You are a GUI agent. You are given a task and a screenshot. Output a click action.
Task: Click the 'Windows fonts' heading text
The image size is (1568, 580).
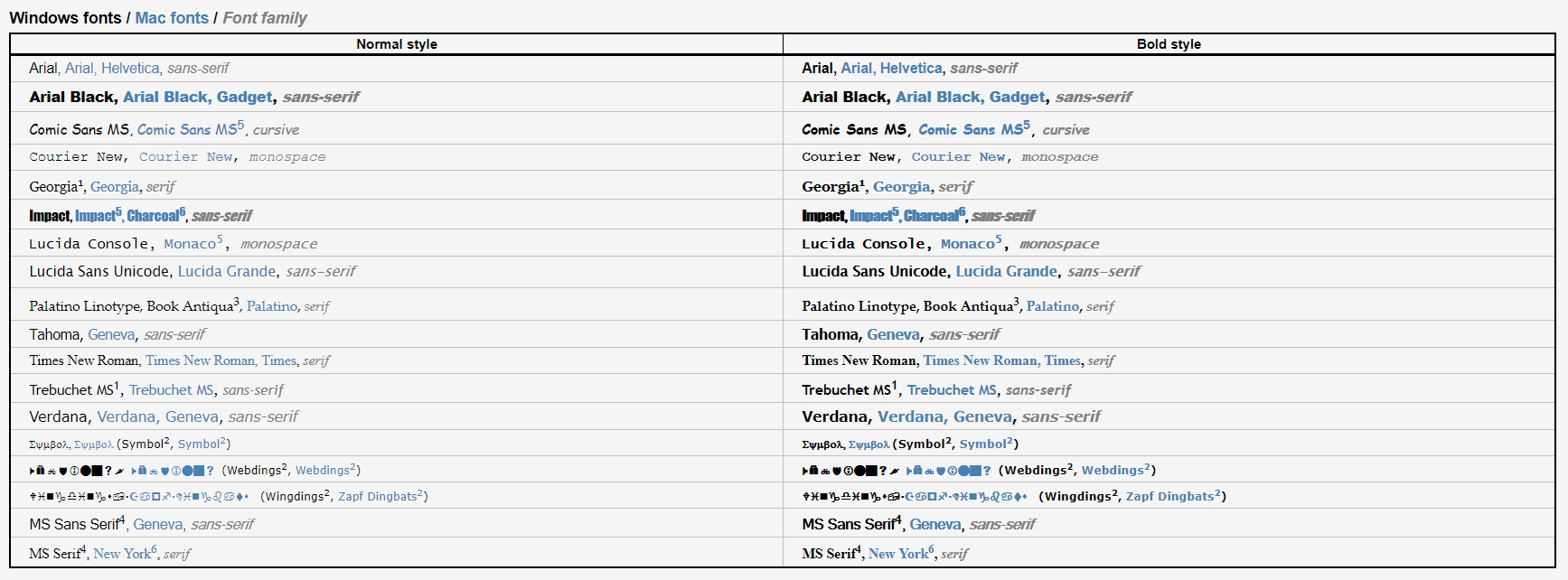coord(65,18)
